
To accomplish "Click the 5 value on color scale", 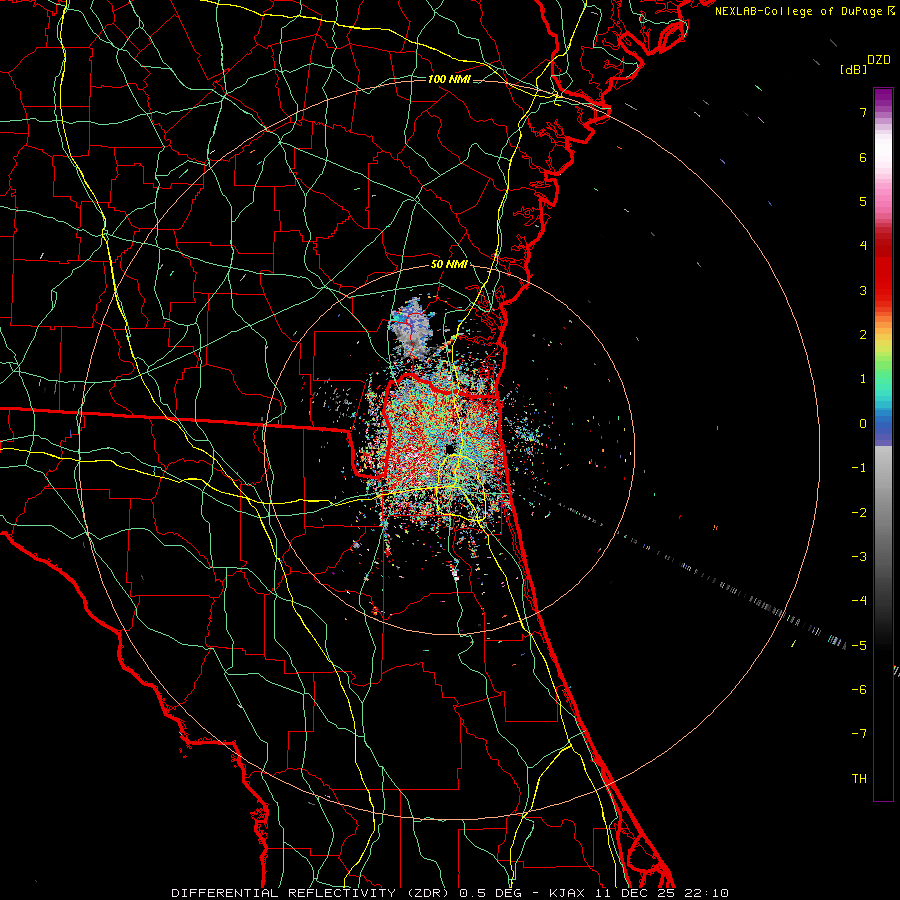I will click(863, 201).
